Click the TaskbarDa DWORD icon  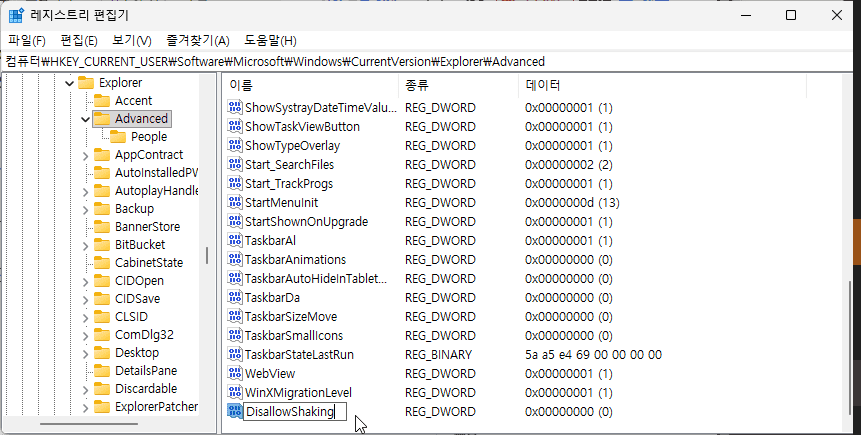coord(235,297)
